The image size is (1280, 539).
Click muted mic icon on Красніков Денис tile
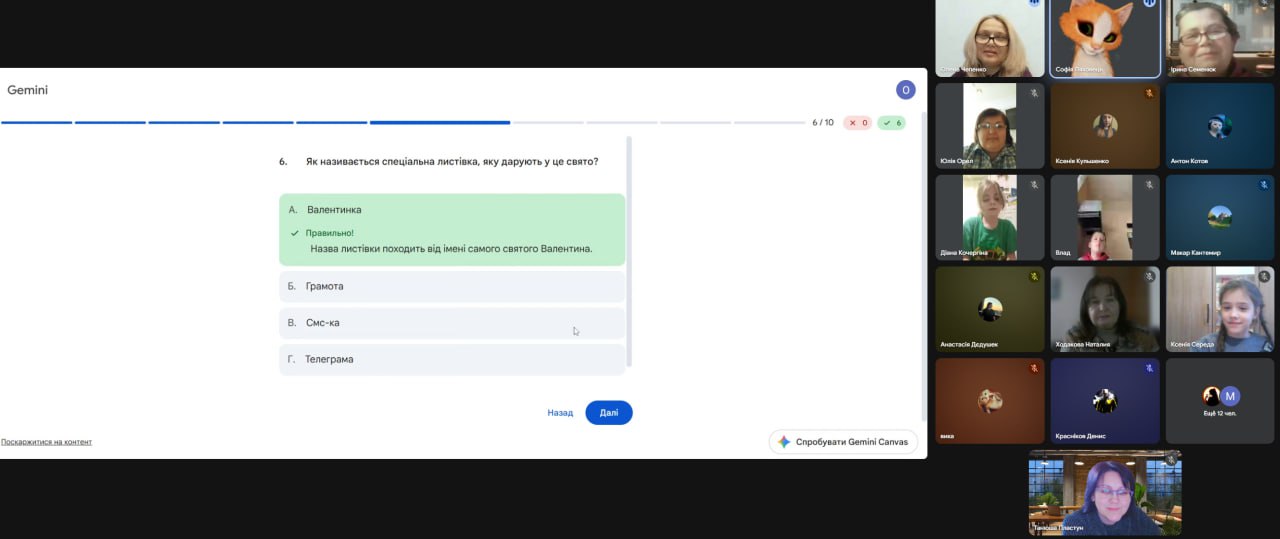click(x=1149, y=368)
